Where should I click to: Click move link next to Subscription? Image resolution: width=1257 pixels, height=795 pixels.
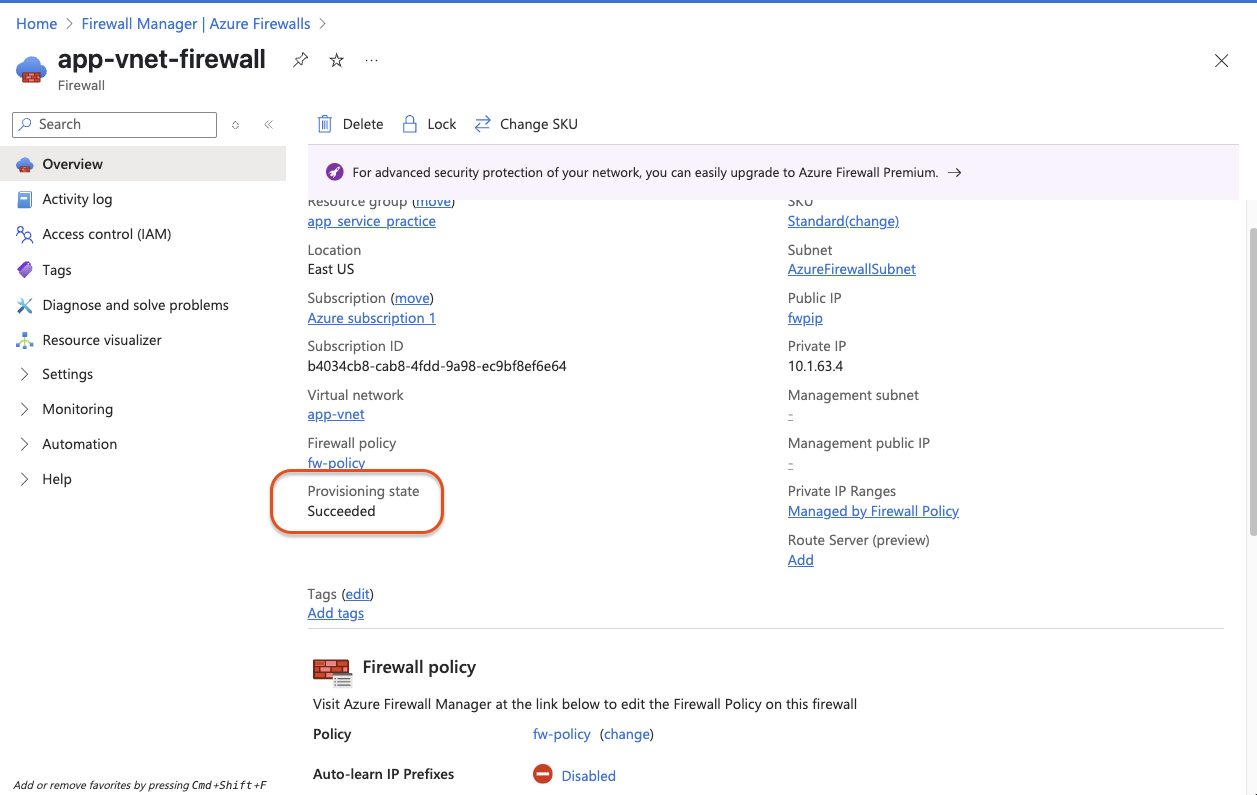412,298
